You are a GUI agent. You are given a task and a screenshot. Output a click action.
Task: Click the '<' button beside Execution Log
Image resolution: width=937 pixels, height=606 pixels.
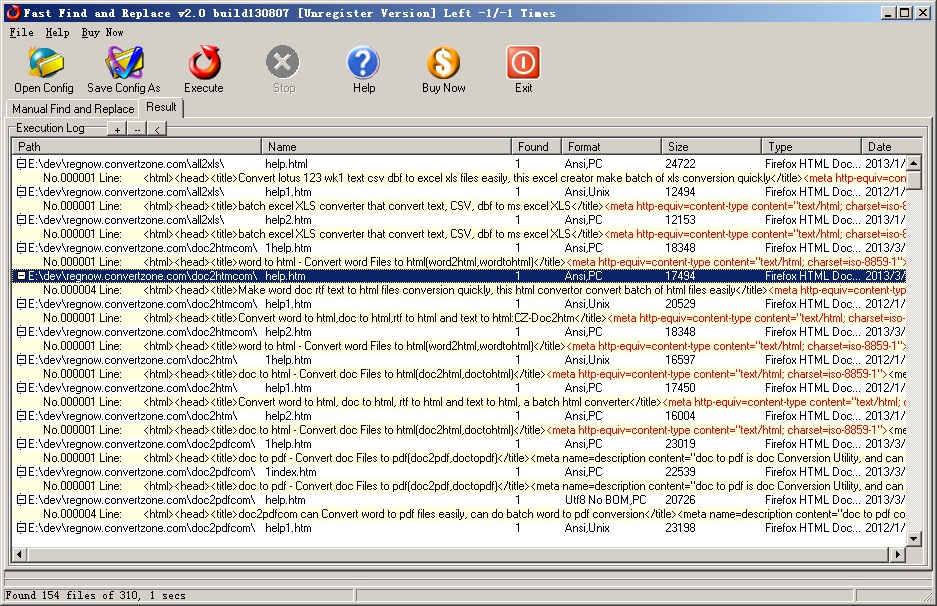click(157, 129)
